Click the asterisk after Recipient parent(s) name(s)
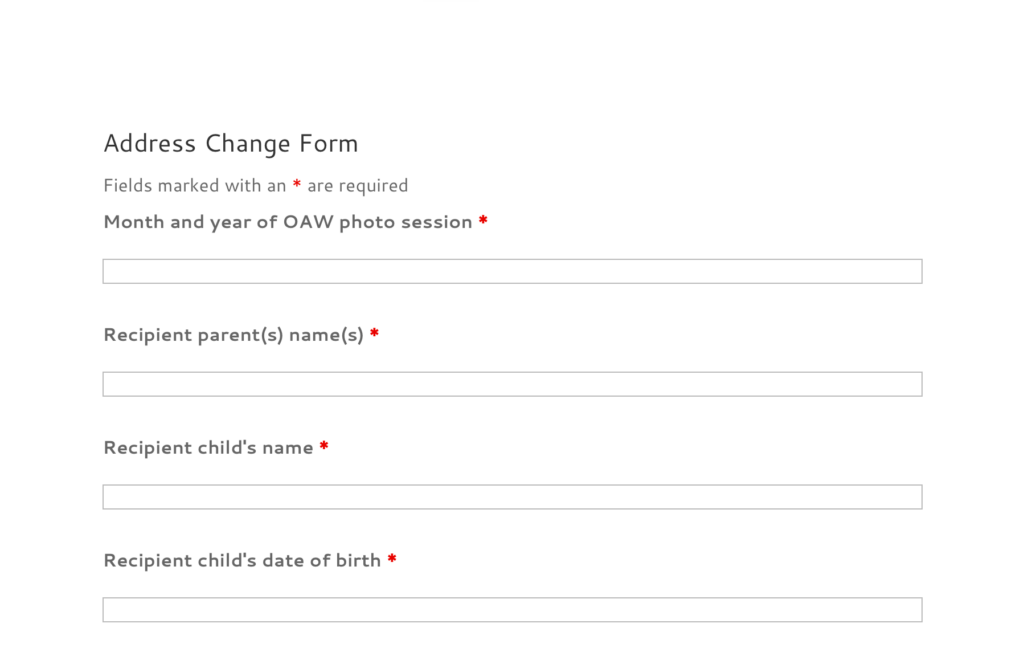 coord(374,334)
